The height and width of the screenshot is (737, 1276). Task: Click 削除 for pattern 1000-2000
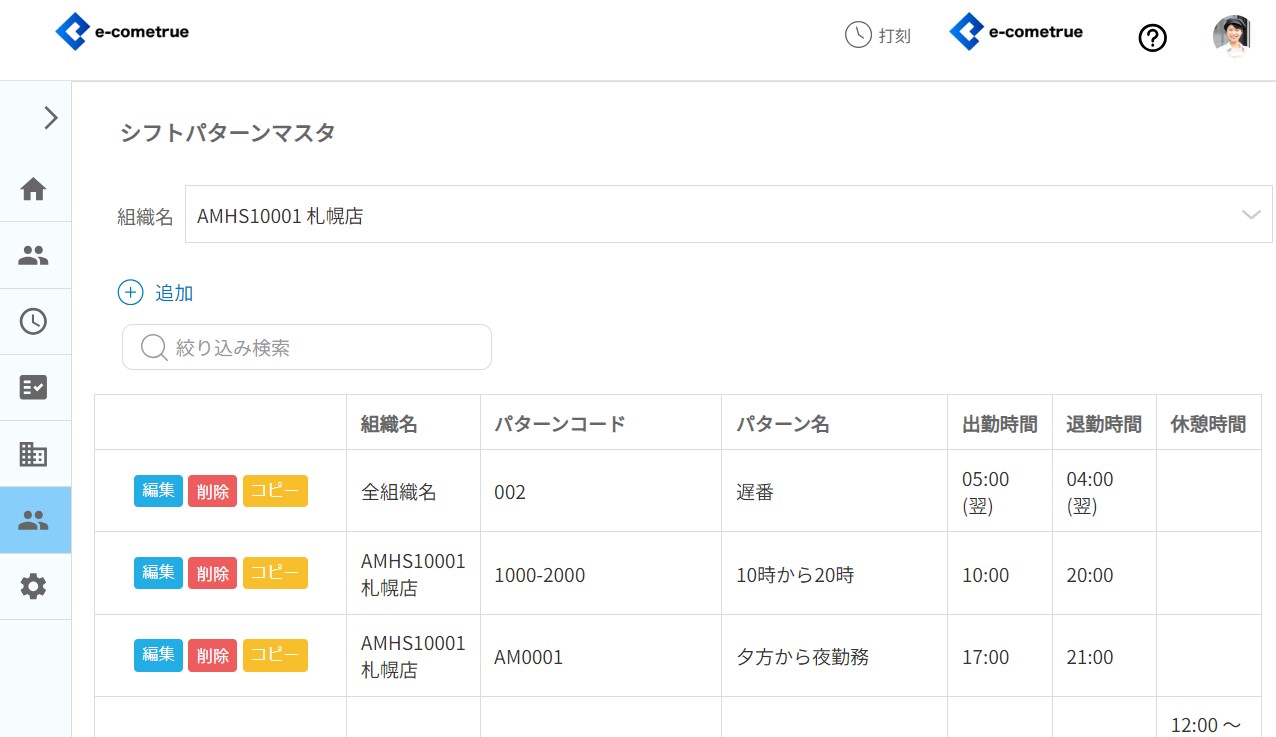[x=212, y=573]
